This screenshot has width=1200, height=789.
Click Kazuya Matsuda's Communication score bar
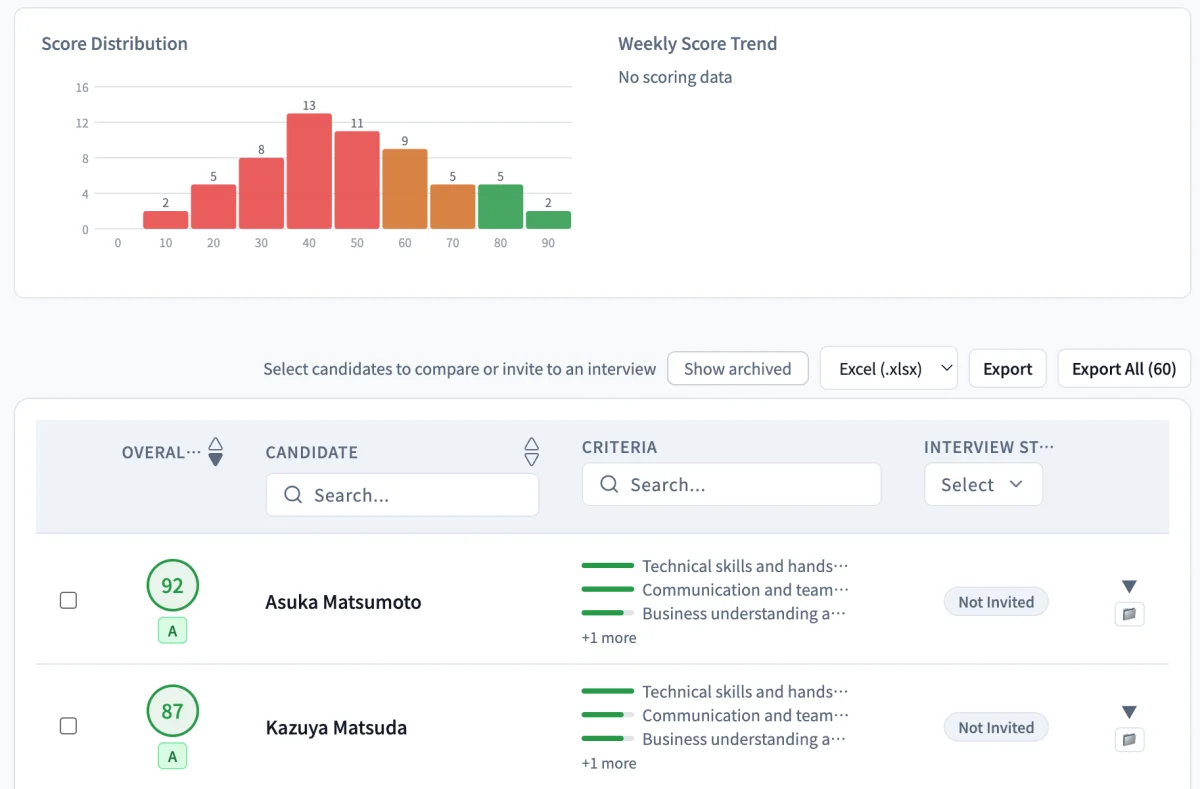(x=608, y=715)
